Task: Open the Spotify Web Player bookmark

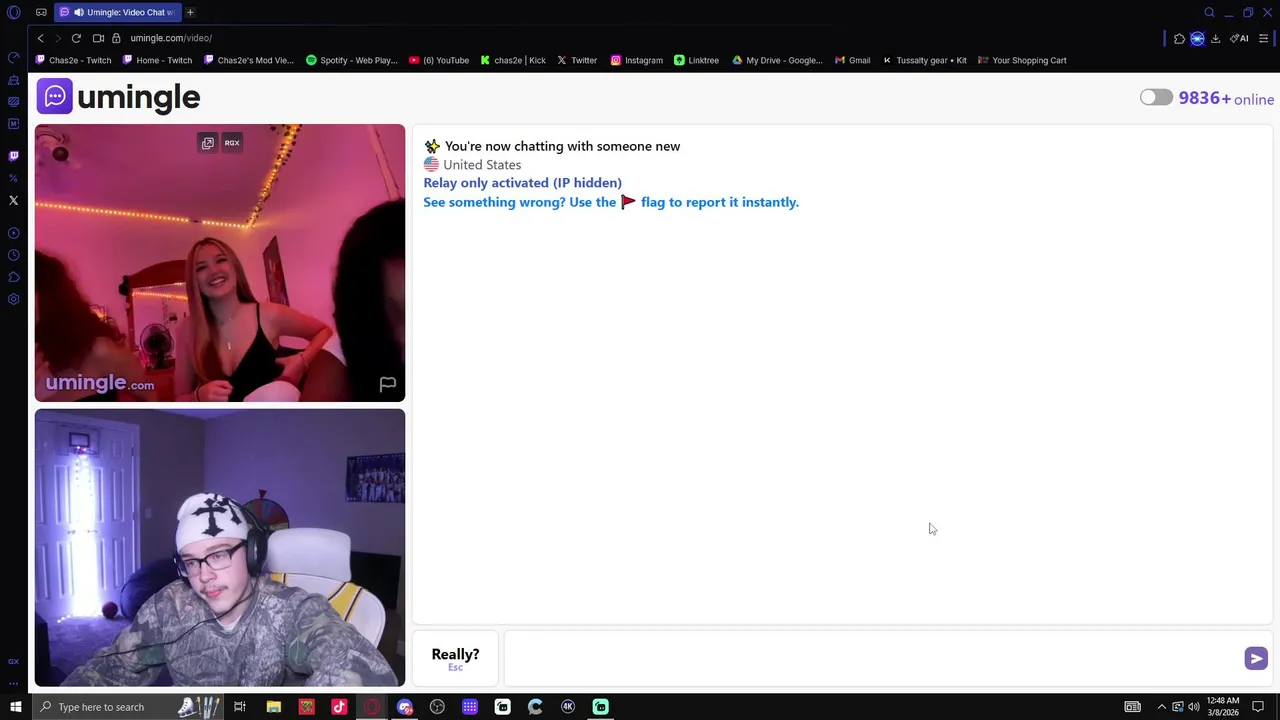Action: (x=352, y=60)
